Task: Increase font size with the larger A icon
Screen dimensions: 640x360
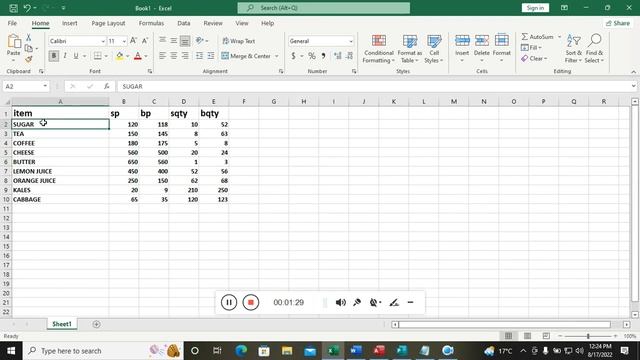Action: (x=133, y=41)
